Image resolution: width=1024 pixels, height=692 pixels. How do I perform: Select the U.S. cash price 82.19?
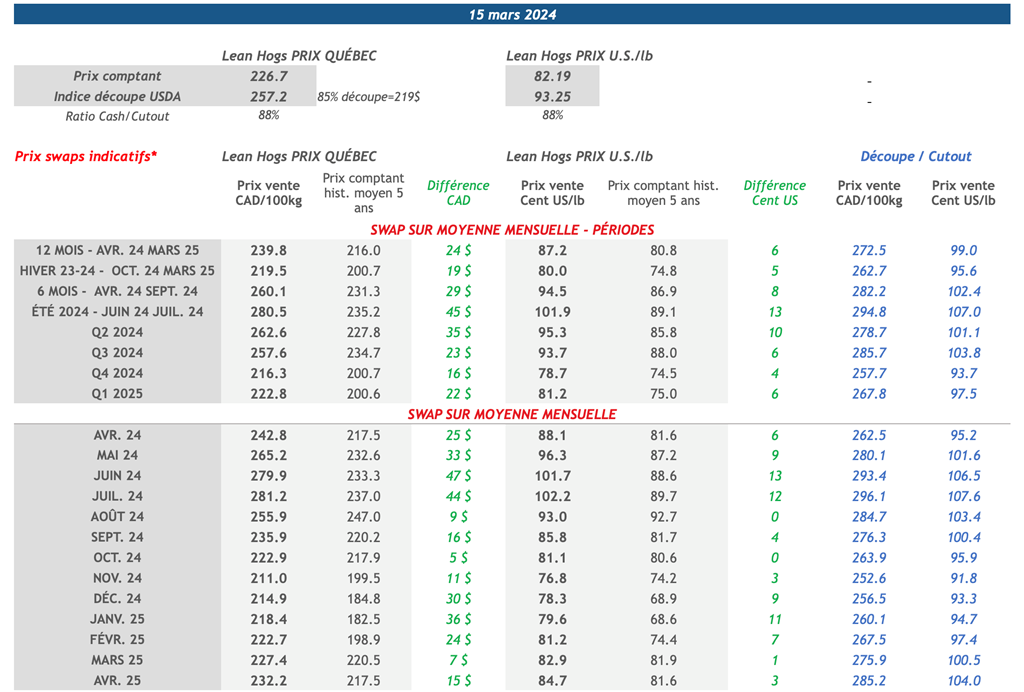(x=552, y=76)
